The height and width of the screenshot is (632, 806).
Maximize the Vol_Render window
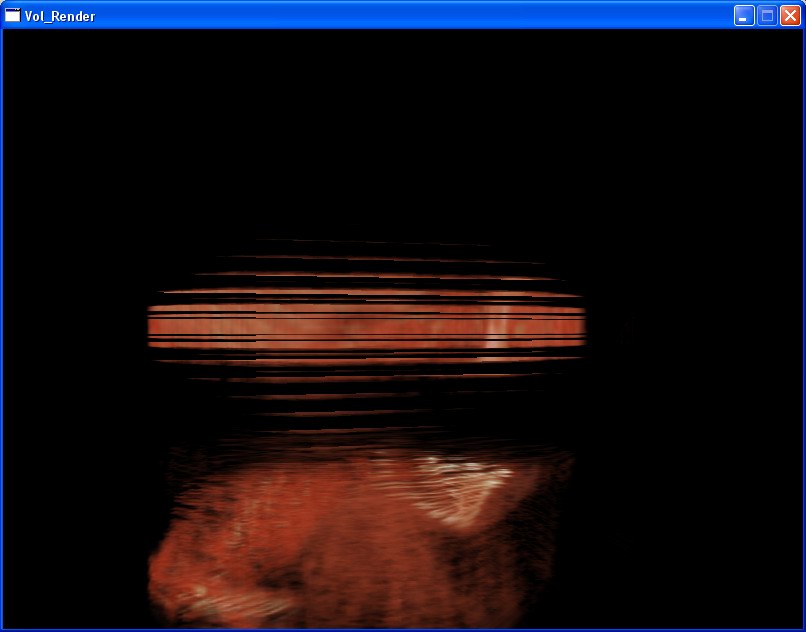(x=767, y=15)
